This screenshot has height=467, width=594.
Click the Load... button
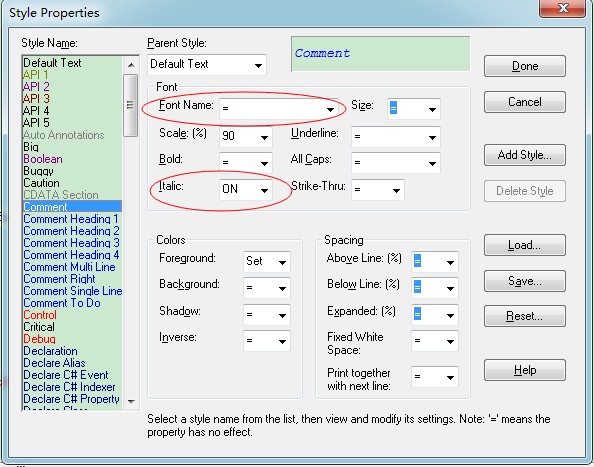tap(525, 245)
